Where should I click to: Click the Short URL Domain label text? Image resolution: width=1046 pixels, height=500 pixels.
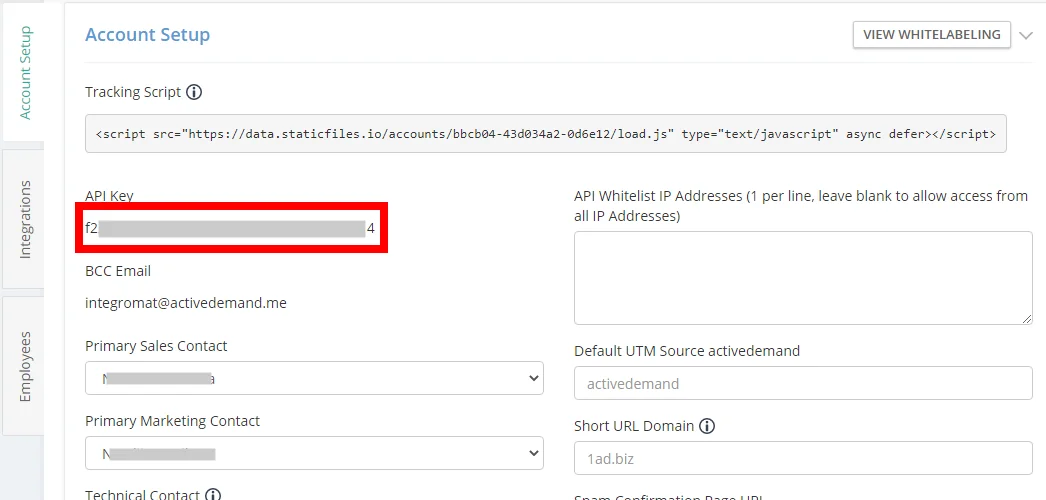click(634, 425)
